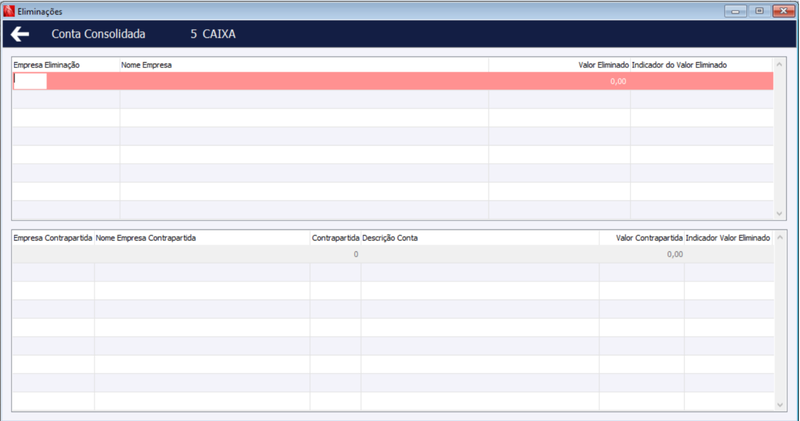Minimize the Eliminações window
800x421 pixels.
click(735, 11)
